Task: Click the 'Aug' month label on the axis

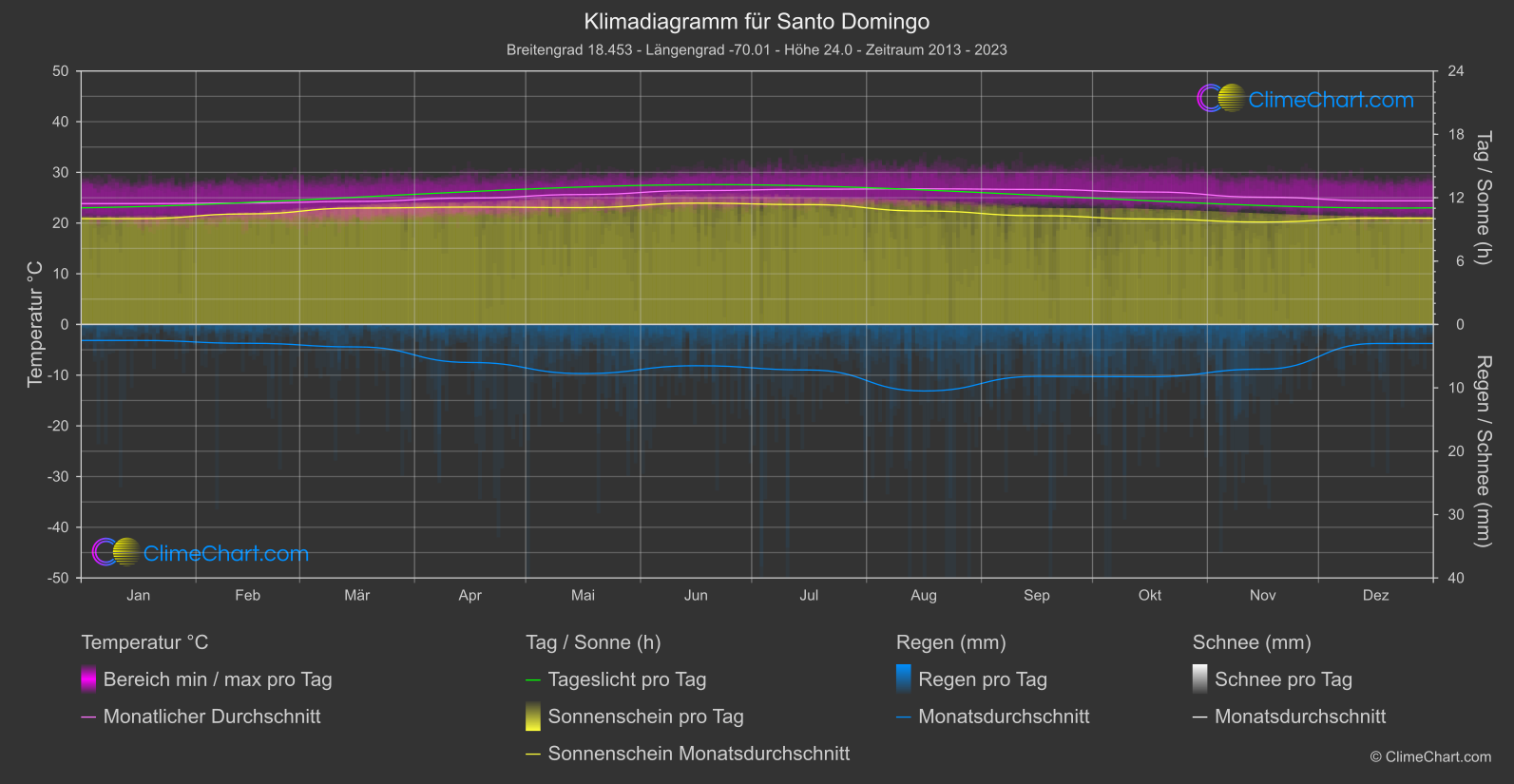Action: click(x=924, y=595)
